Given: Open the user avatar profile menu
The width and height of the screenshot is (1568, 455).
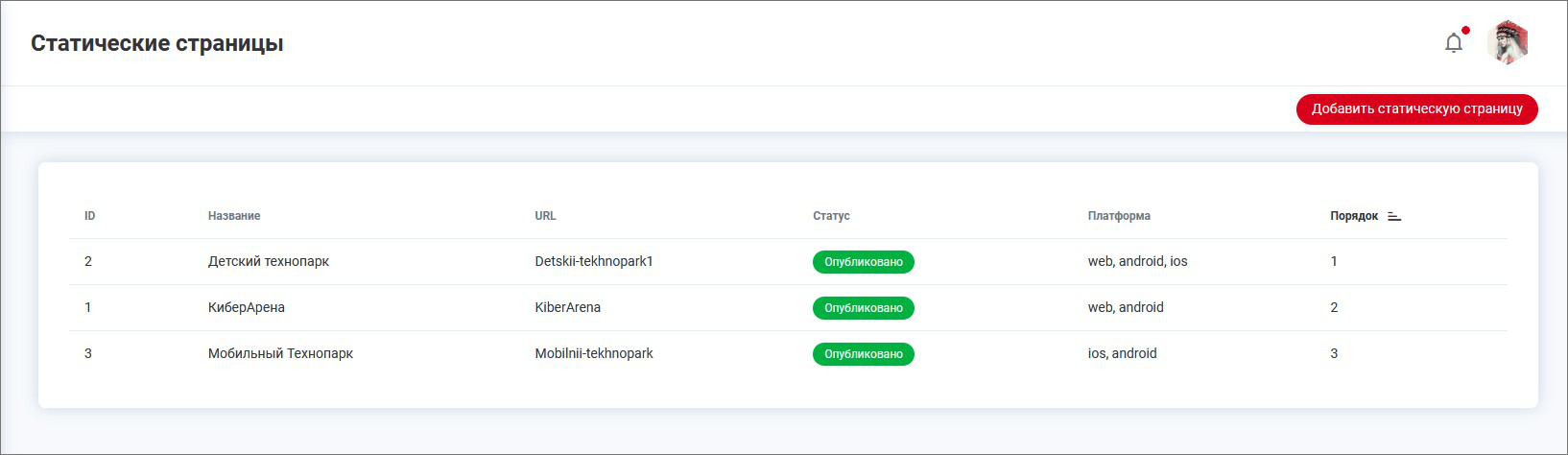Looking at the screenshot, I should [1508, 43].
